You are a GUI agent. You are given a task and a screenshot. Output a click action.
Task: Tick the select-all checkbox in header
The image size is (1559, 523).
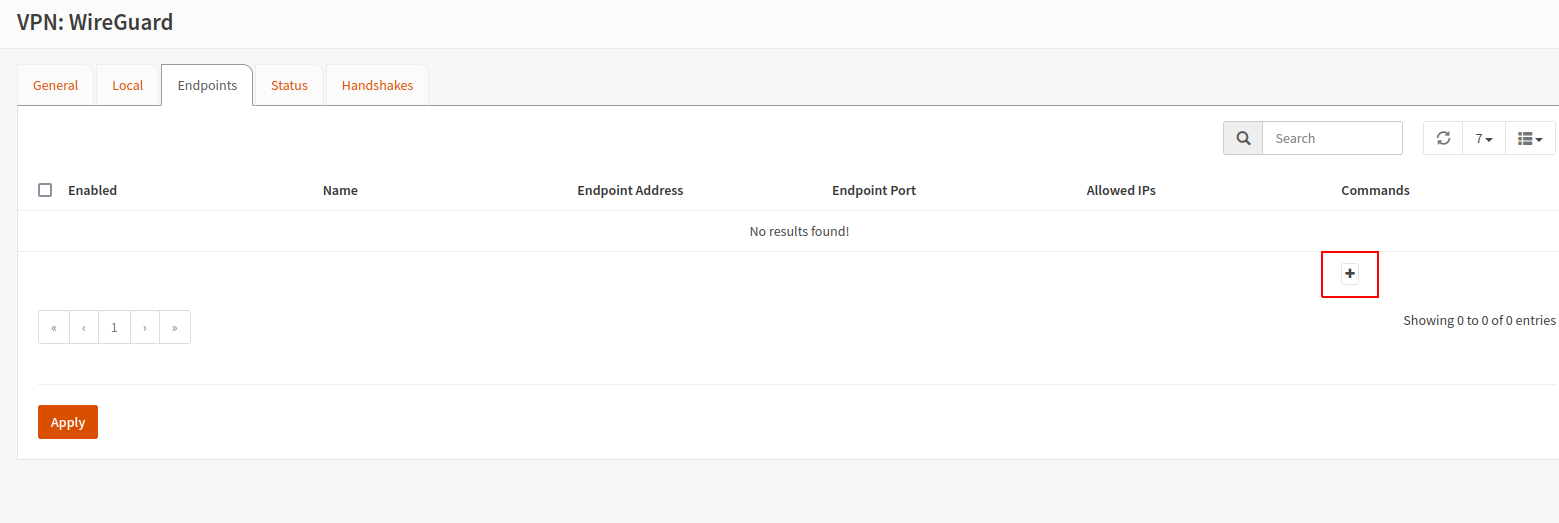pyautogui.click(x=45, y=190)
